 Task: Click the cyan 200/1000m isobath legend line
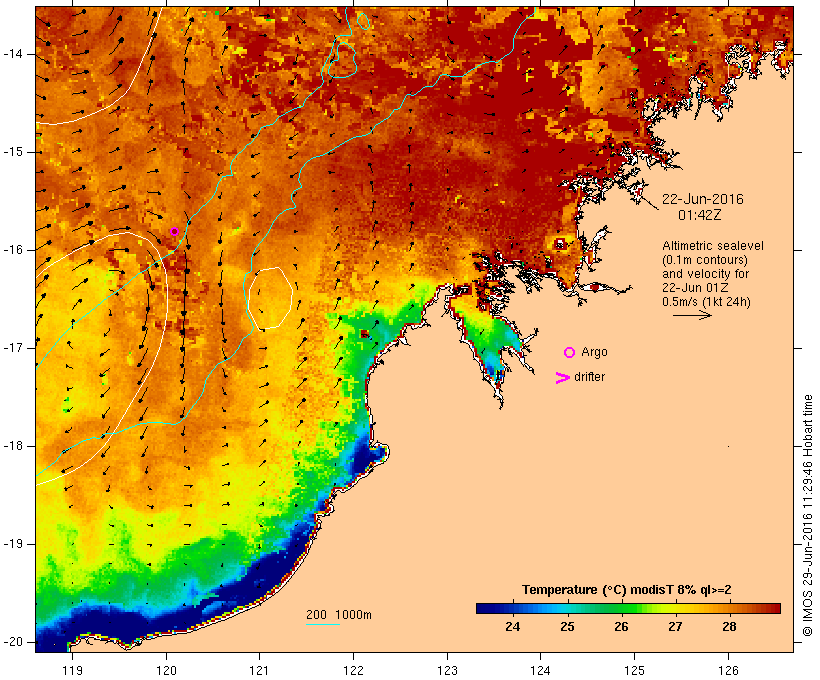coord(323,625)
